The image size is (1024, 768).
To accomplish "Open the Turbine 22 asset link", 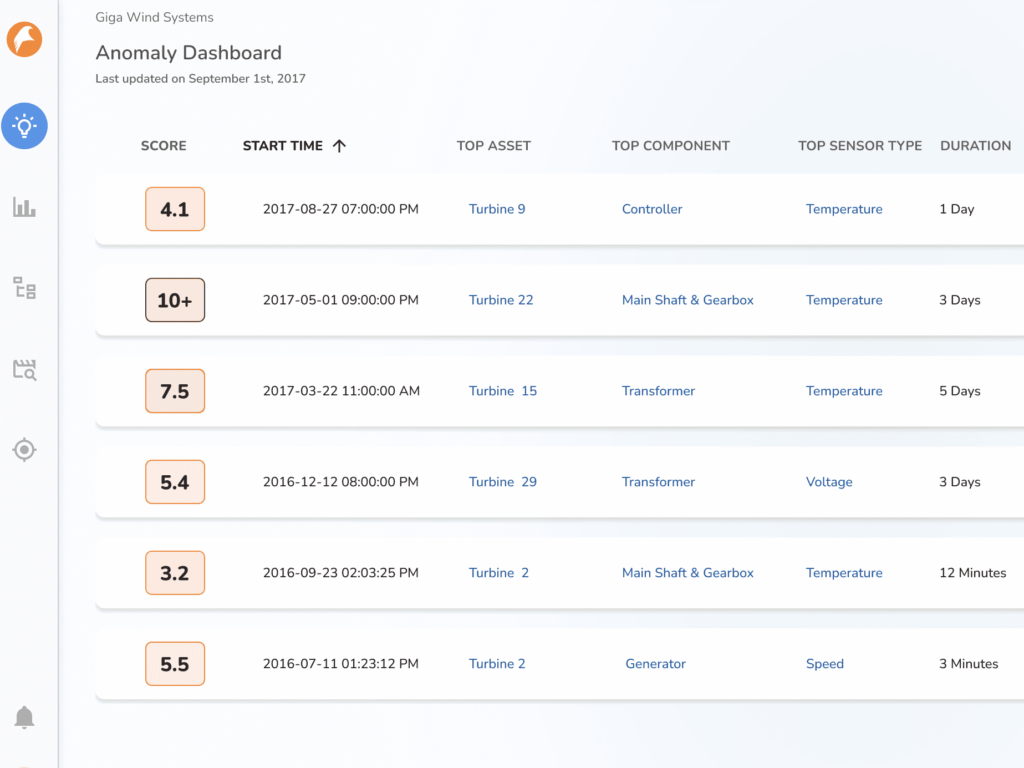I will [501, 300].
